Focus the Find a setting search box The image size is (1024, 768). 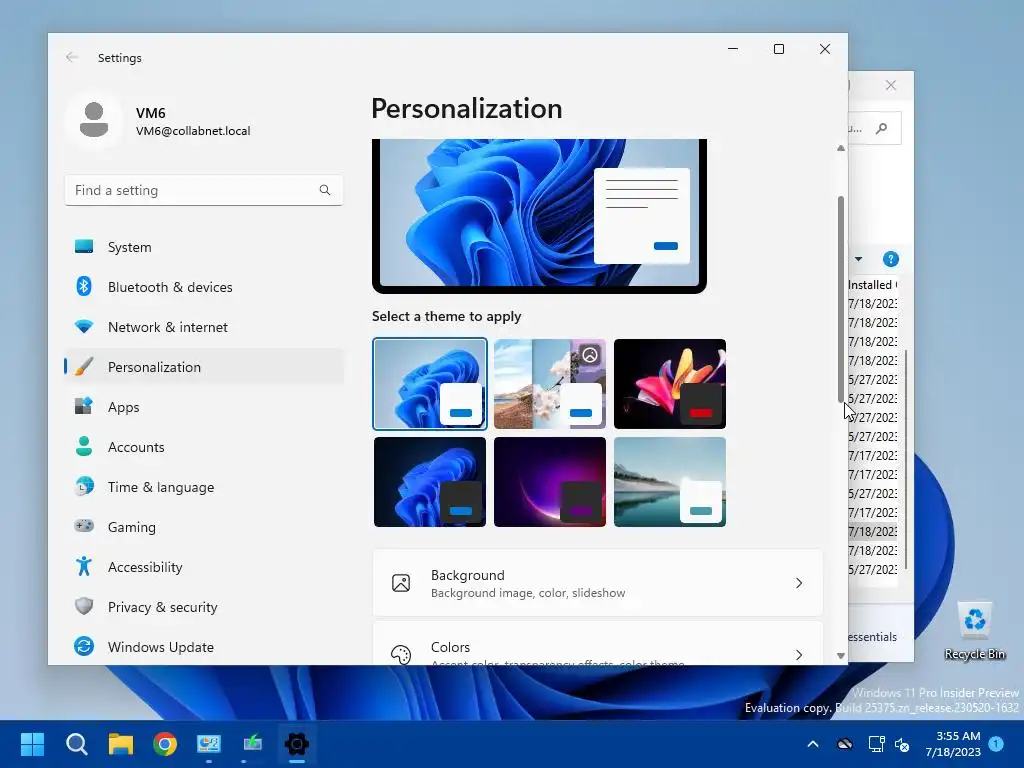(204, 190)
